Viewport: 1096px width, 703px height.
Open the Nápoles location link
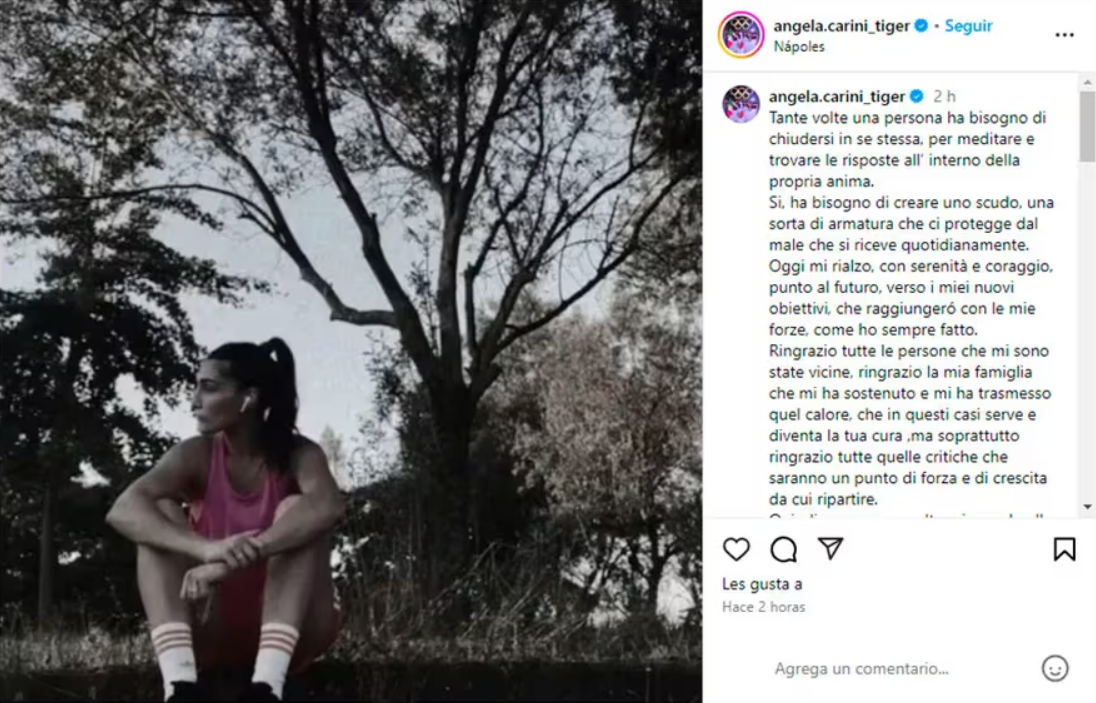(x=799, y=47)
